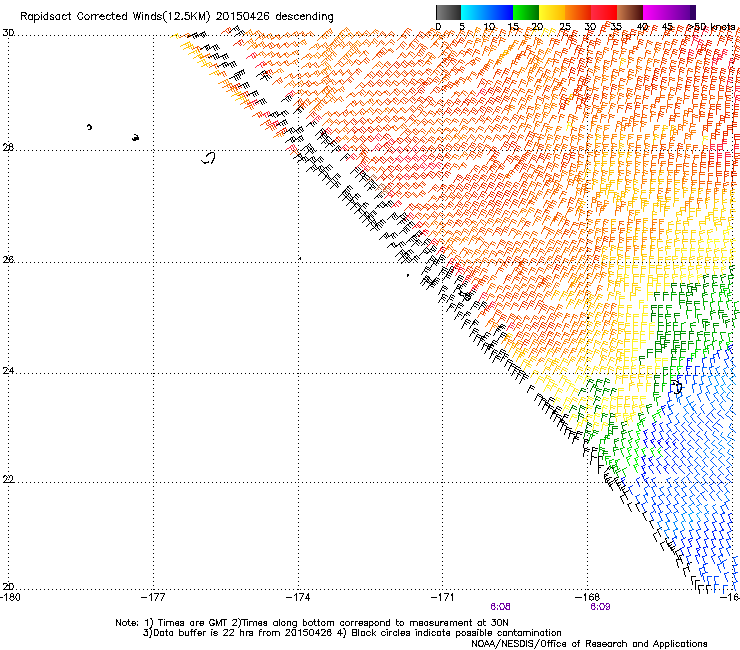Click longitude label -177
Image resolution: width=740 pixels, height=650 pixels.
[153, 598]
